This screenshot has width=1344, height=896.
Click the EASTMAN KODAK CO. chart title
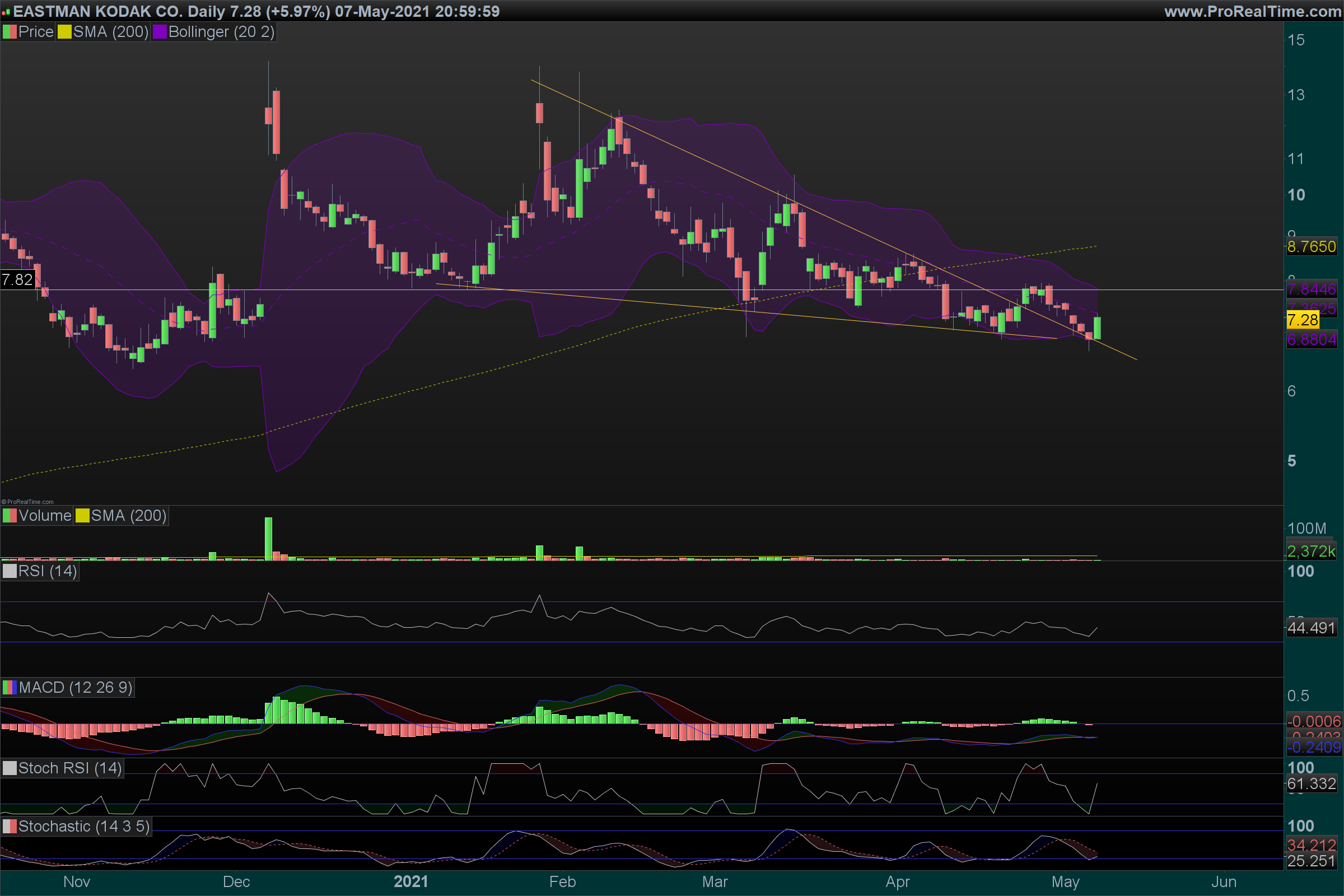[97, 11]
